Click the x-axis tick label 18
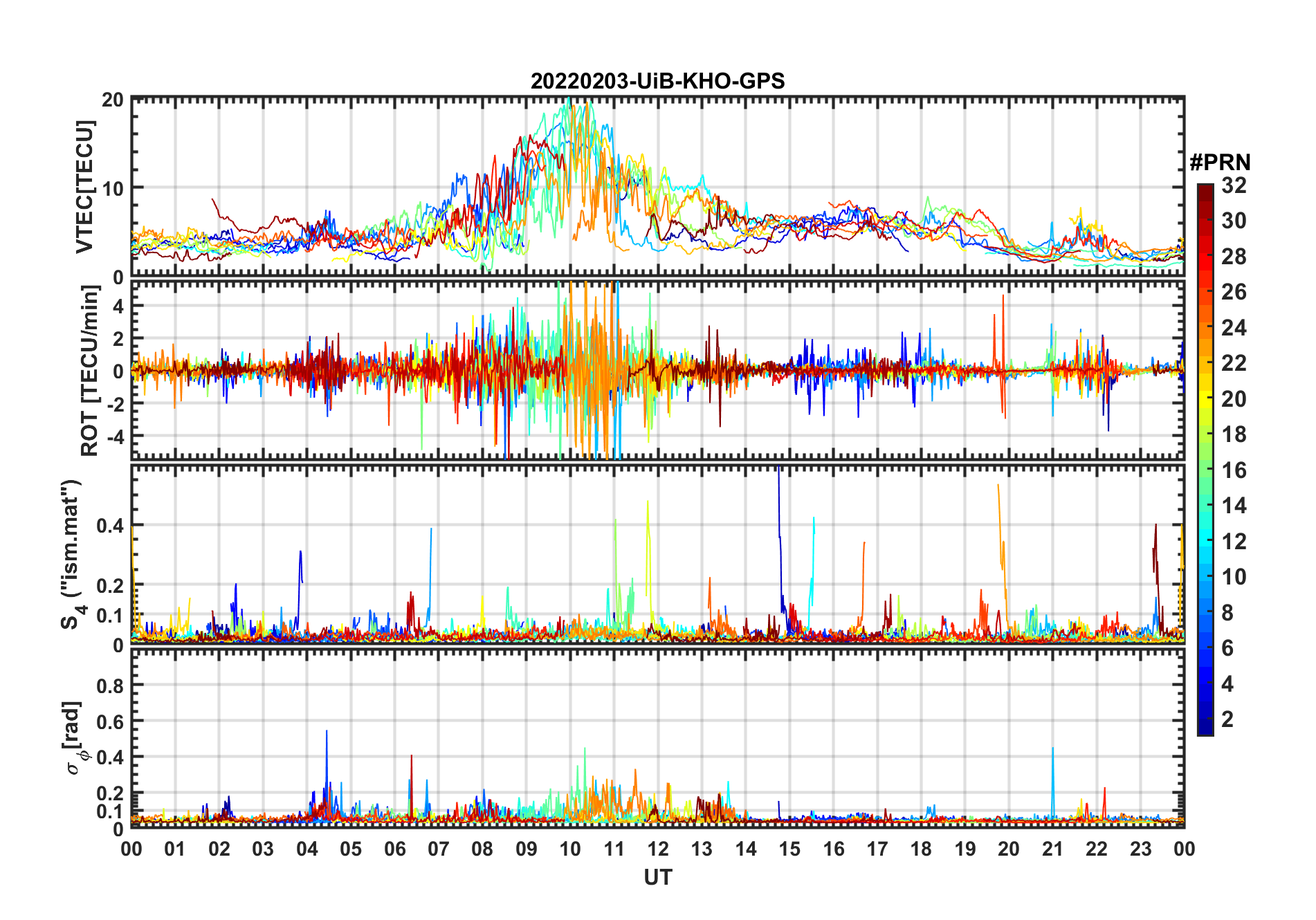The width and height of the screenshot is (1316, 920). click(921, 849)
